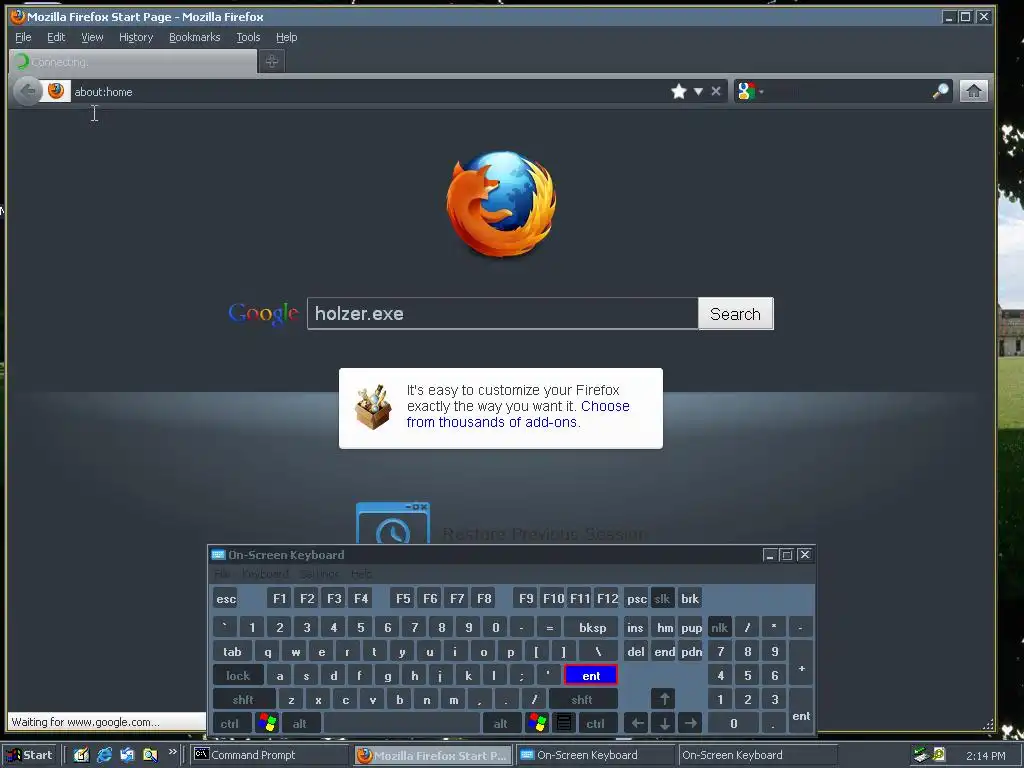Open the Keyboard menu of On-Screen Keyboard
Screen dimensions: 1024x768
coord(265,574)
